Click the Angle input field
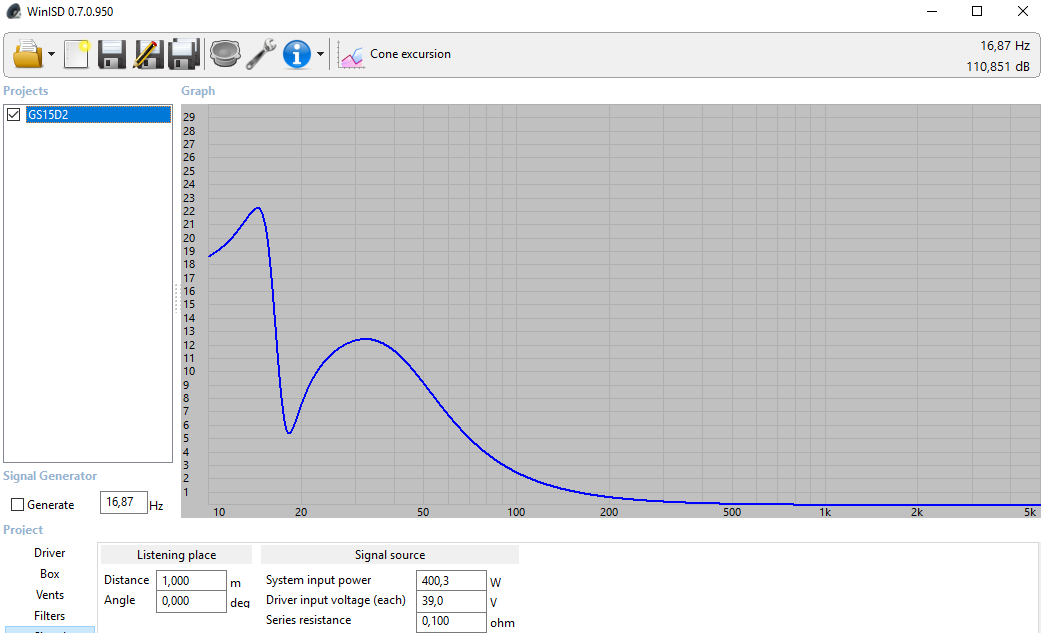Screen dimensions: 1046x633 tap(191, 601)
